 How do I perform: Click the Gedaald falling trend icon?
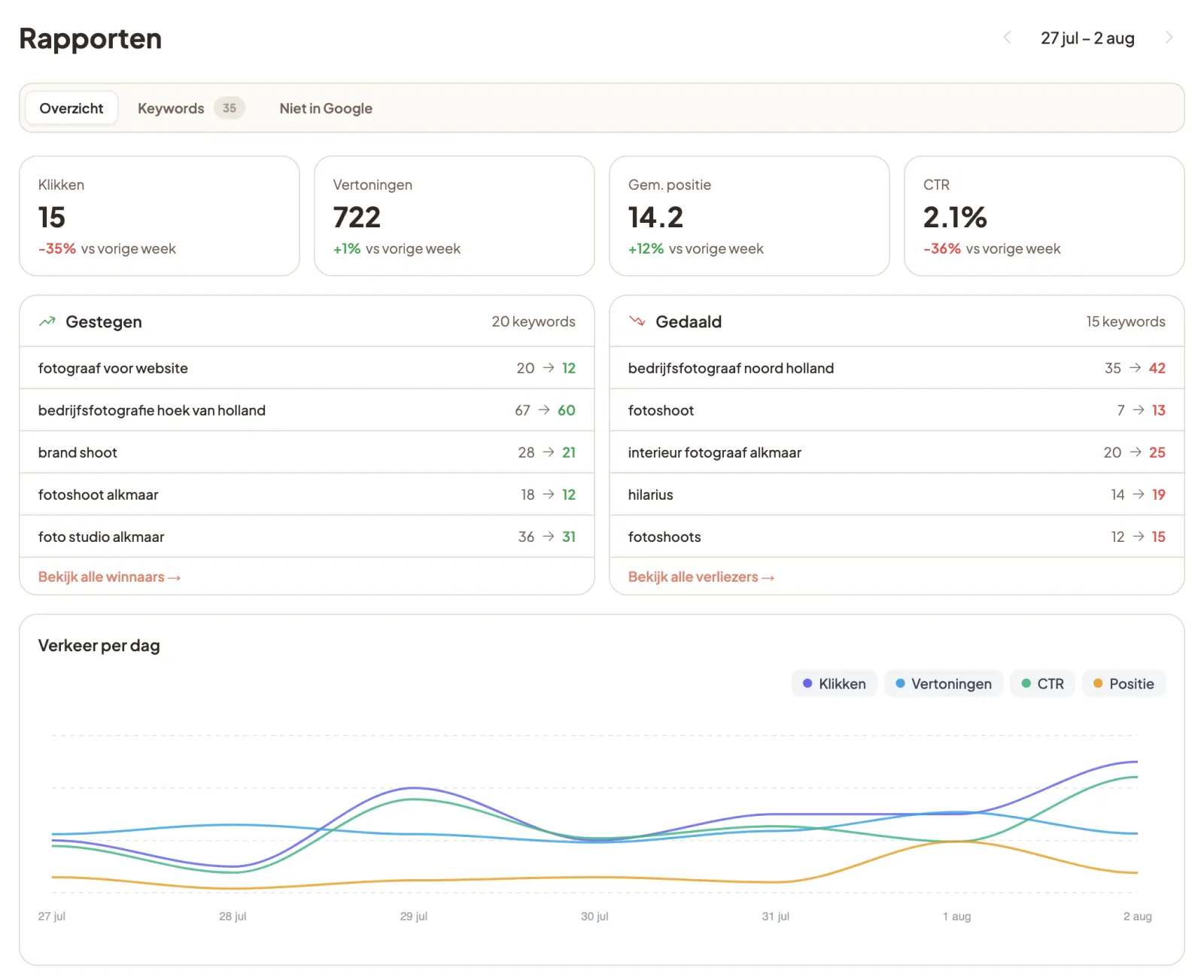point(637,321)
